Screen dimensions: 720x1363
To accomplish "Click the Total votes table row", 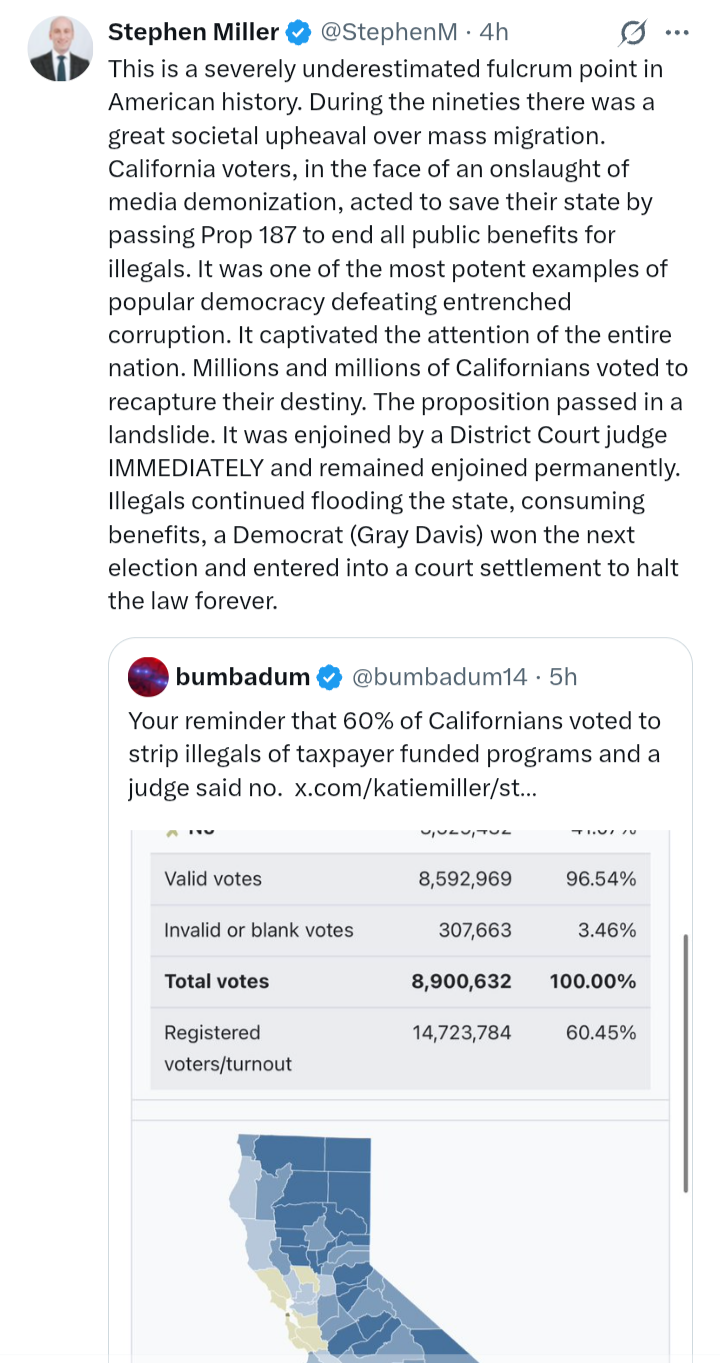I will 400,981.
